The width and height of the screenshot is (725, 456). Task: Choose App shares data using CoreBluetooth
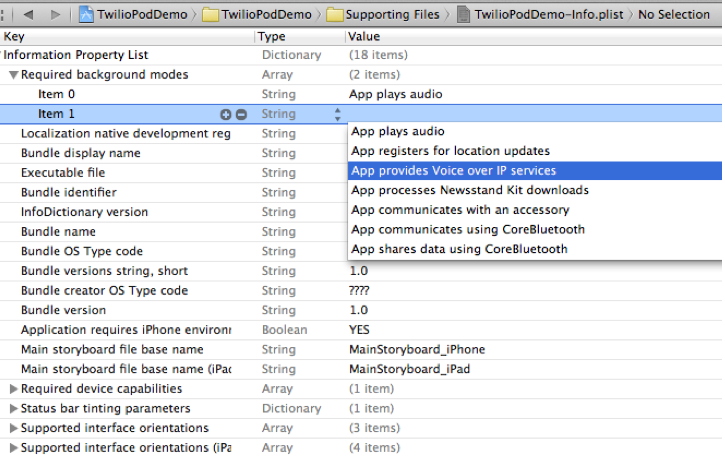(x=535, y=249)
